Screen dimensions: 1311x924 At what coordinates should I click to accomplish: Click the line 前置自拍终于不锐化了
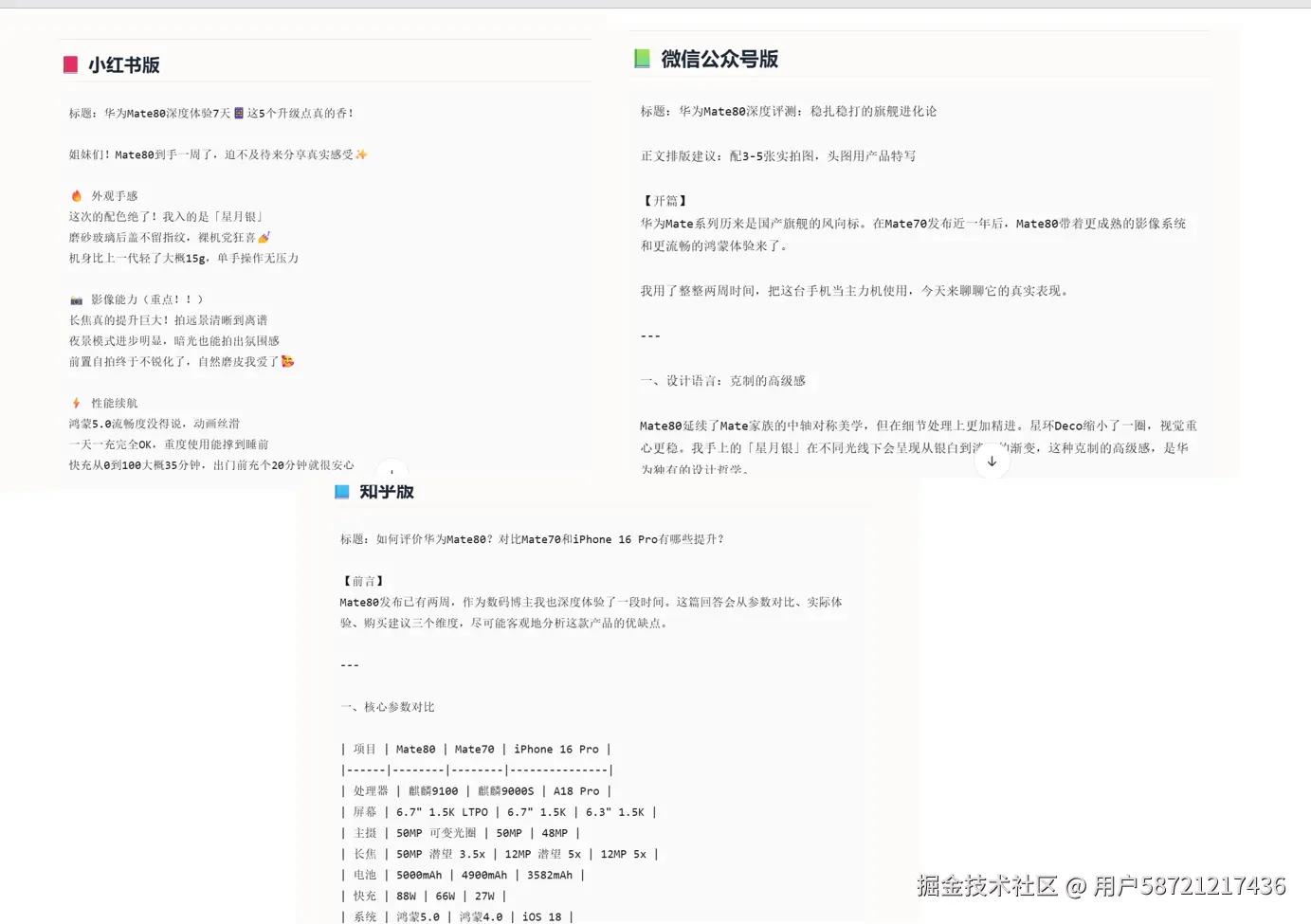click(181, 361)
